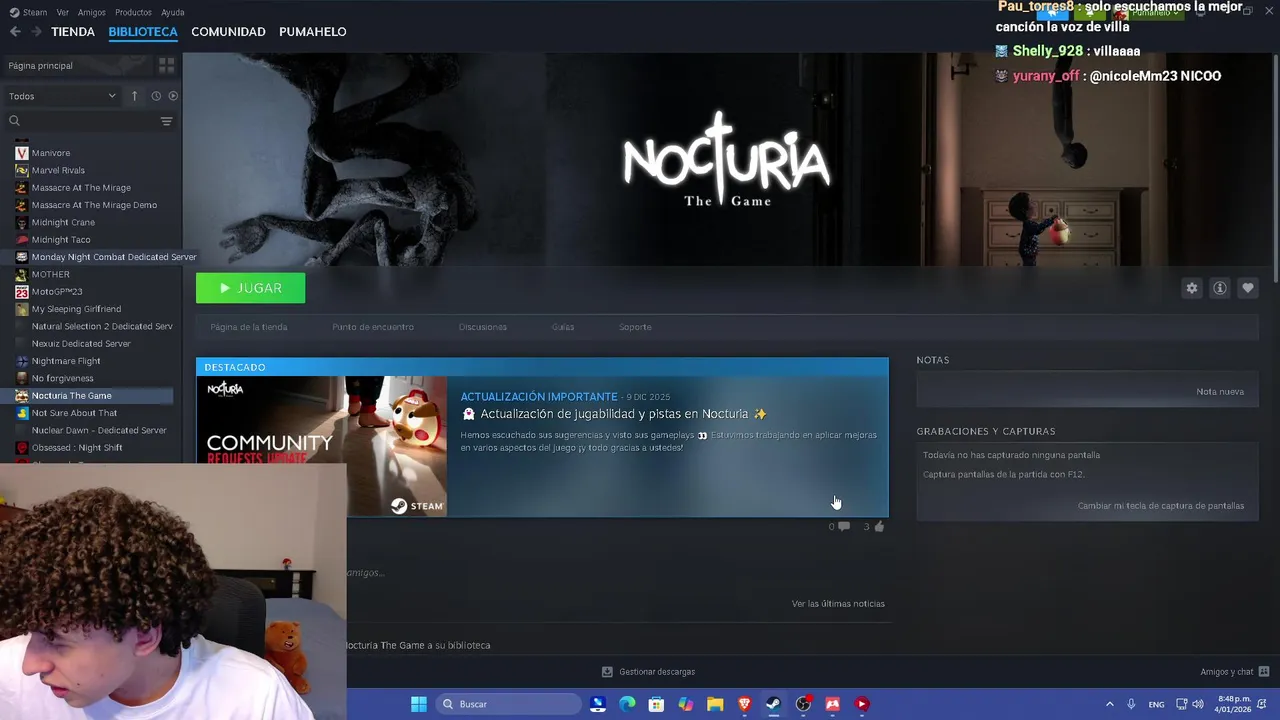Image resolution: width=1280 pixels, height=720 pixels.
Task: Click comments icon under featured news
Action: (x=844, y=526)
